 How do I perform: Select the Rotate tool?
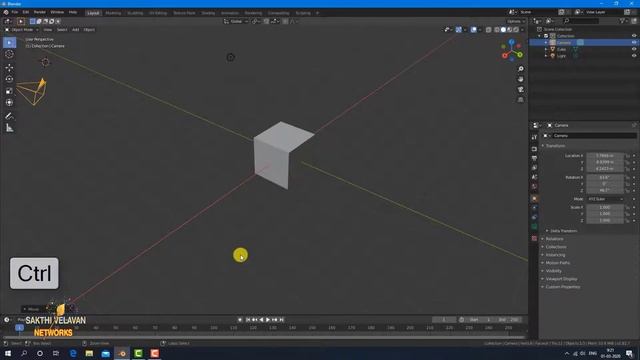coord(9,79)
